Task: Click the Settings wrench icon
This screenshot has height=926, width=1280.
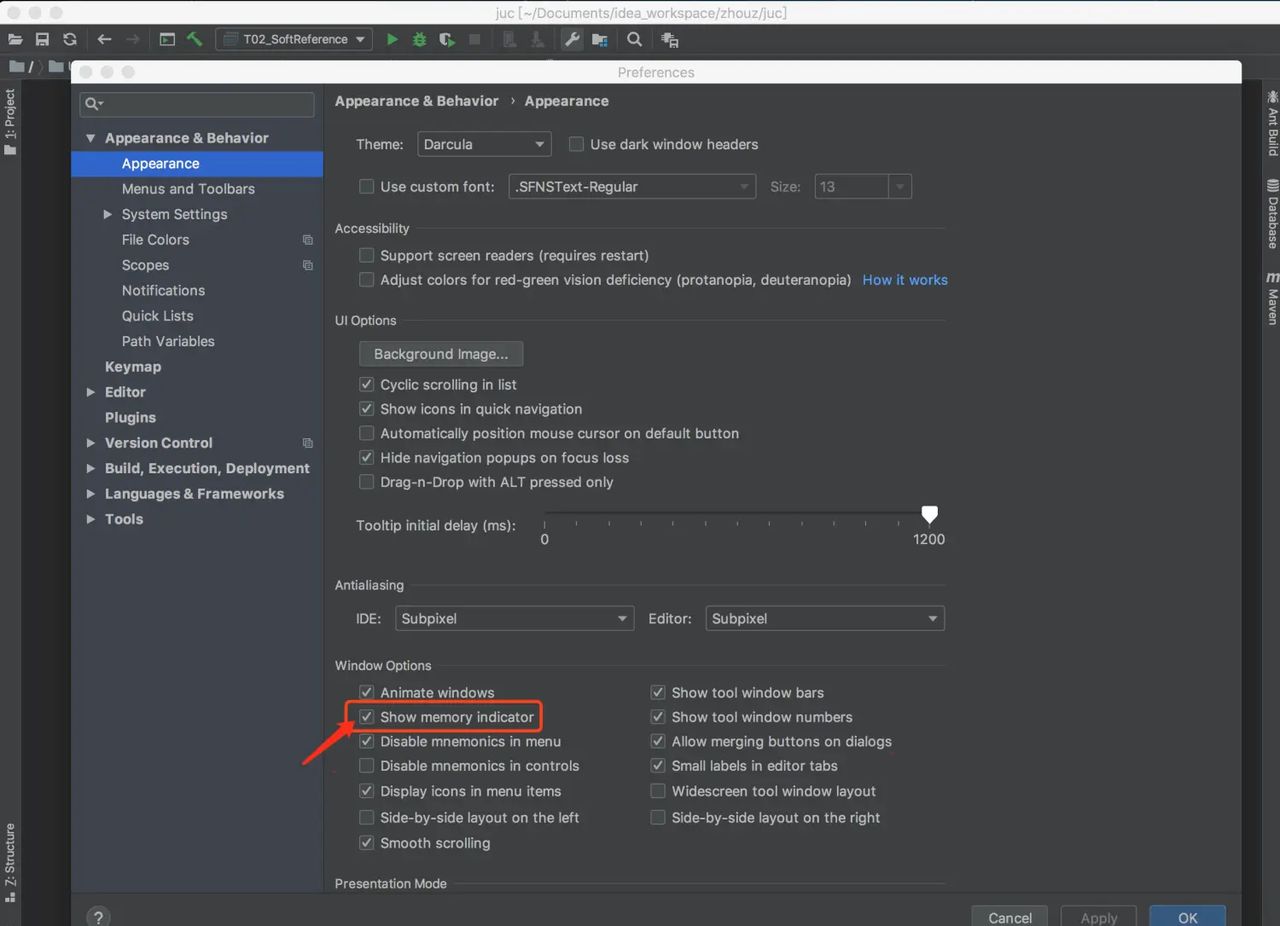Action: point(571,39)
